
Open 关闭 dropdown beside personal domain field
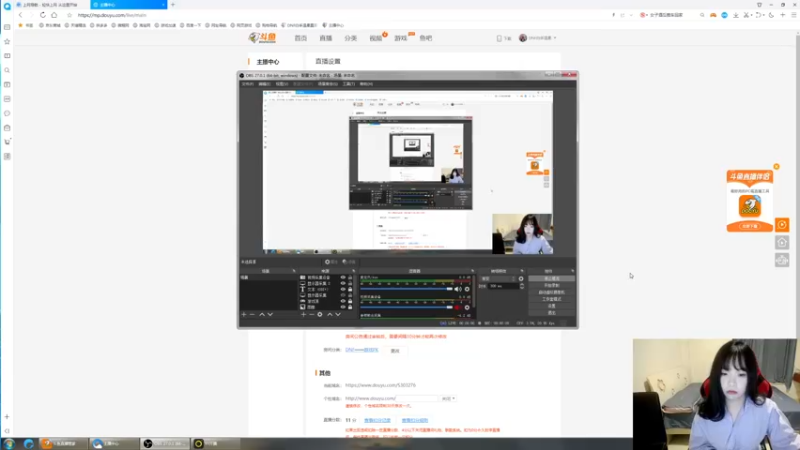pos(448,398)
